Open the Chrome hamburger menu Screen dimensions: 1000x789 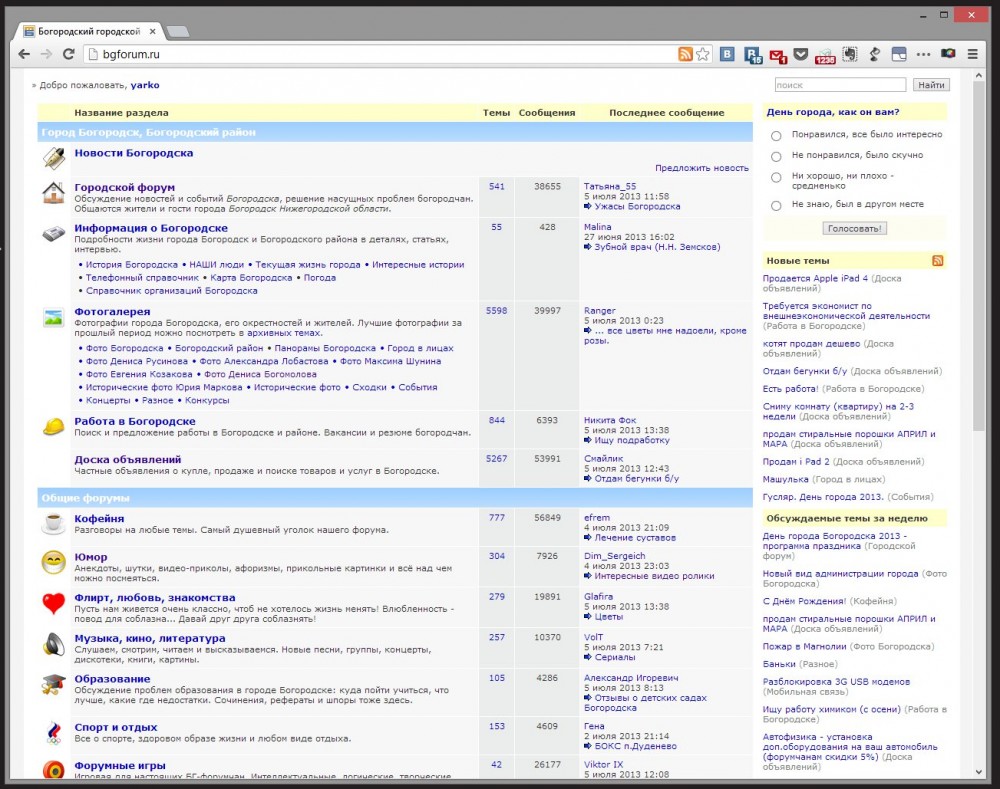click(973, 54)
